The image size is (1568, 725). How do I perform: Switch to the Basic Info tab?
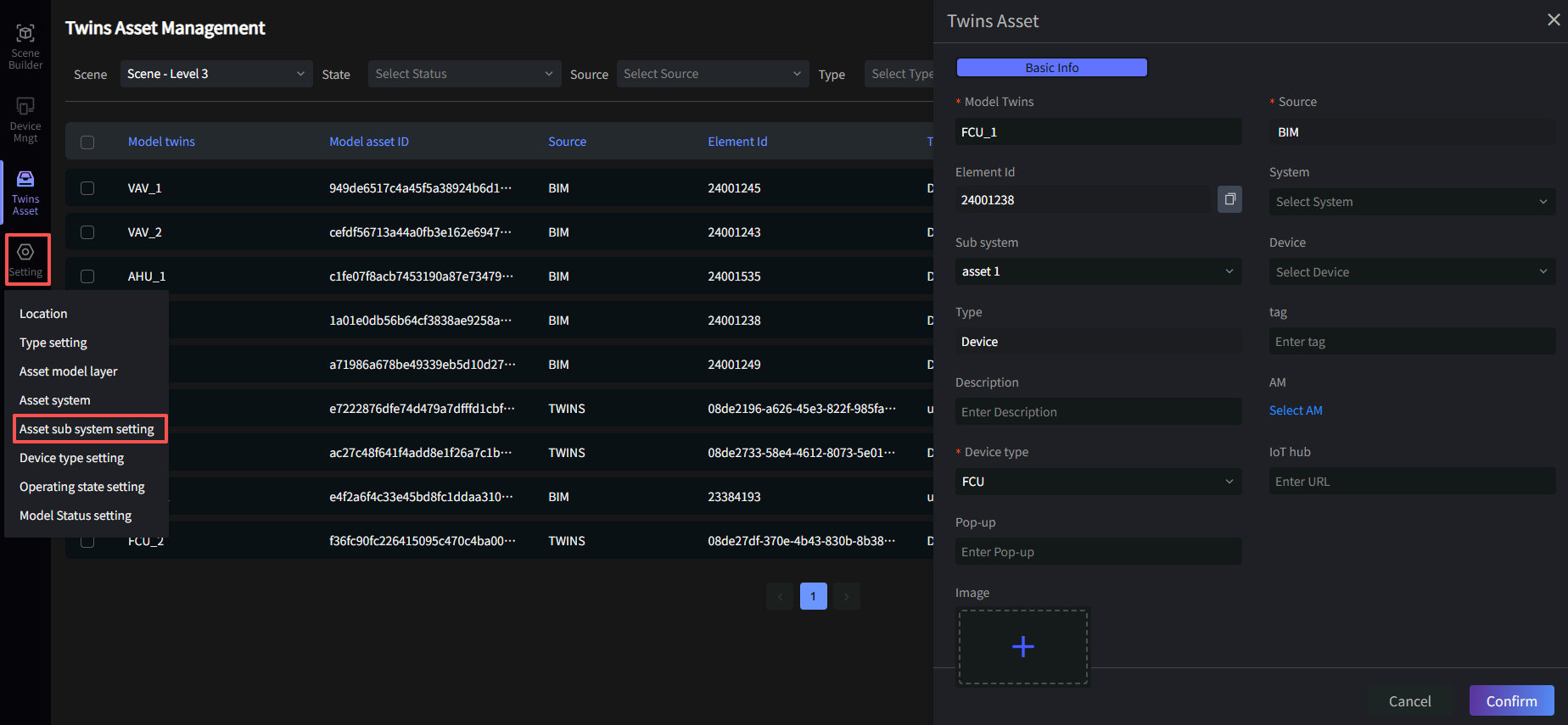[x=1051, y=68]
